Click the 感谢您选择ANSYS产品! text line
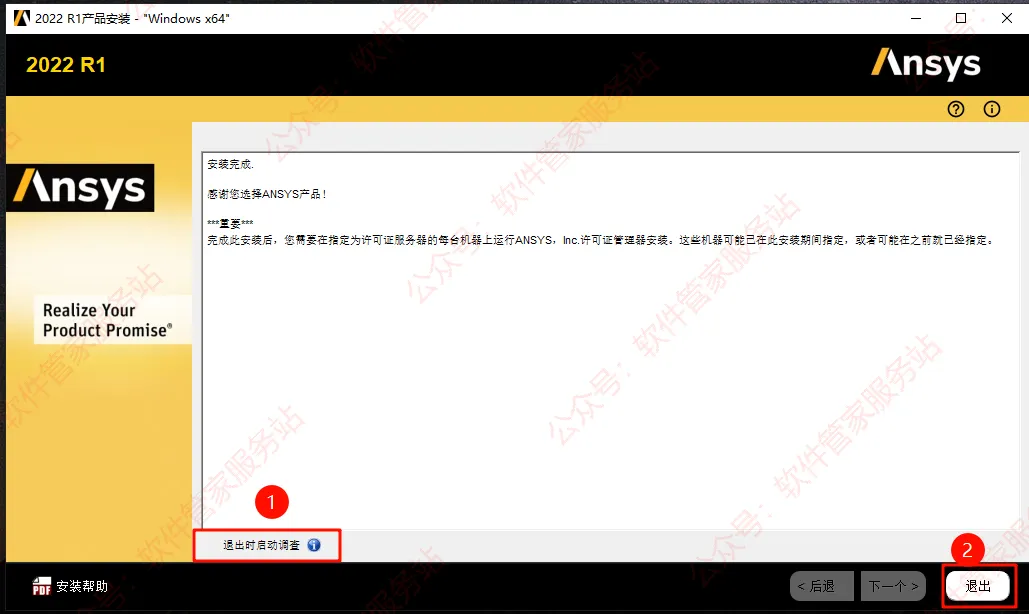 coord(266,194)
